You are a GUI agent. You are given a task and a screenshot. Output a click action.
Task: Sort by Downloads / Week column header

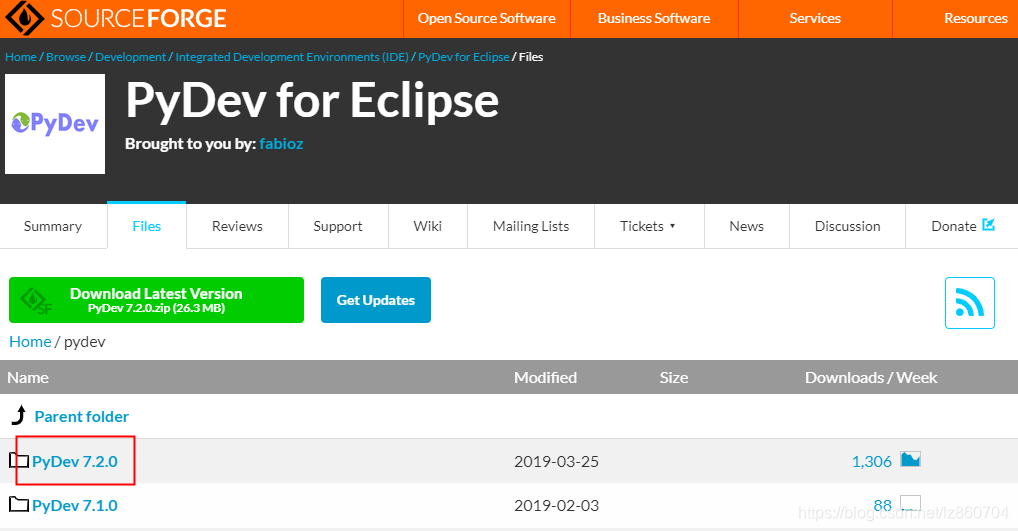tap(871, 378)
